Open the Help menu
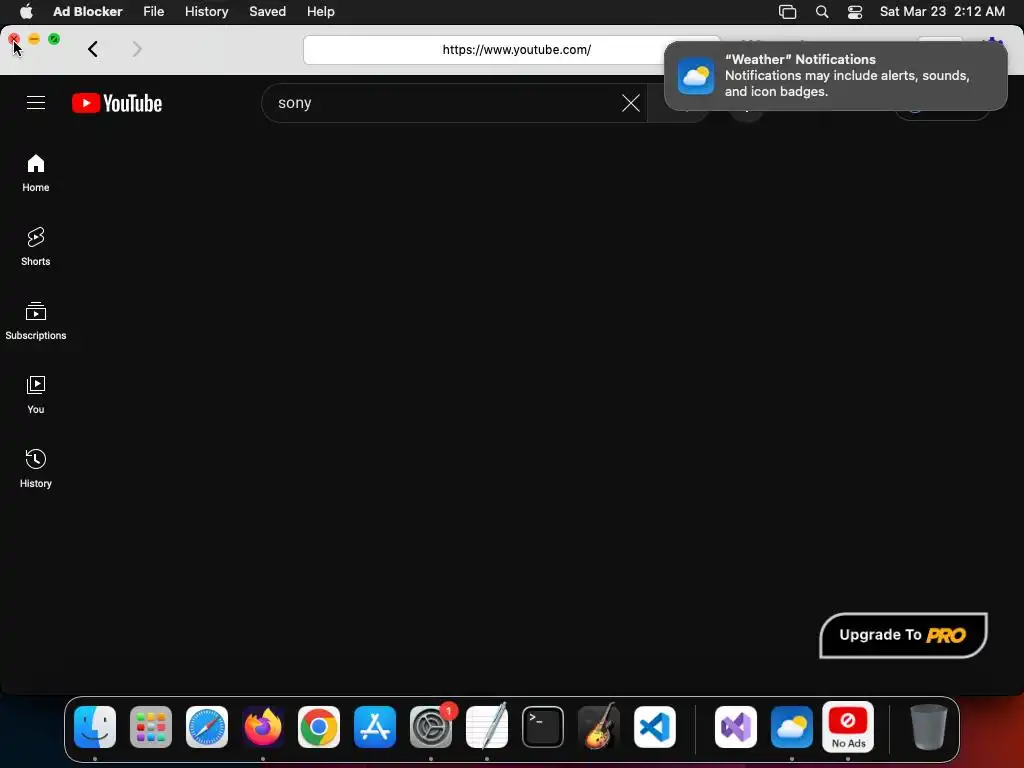The height and width of the screenshot is (768, 1024). pos(321,12)
